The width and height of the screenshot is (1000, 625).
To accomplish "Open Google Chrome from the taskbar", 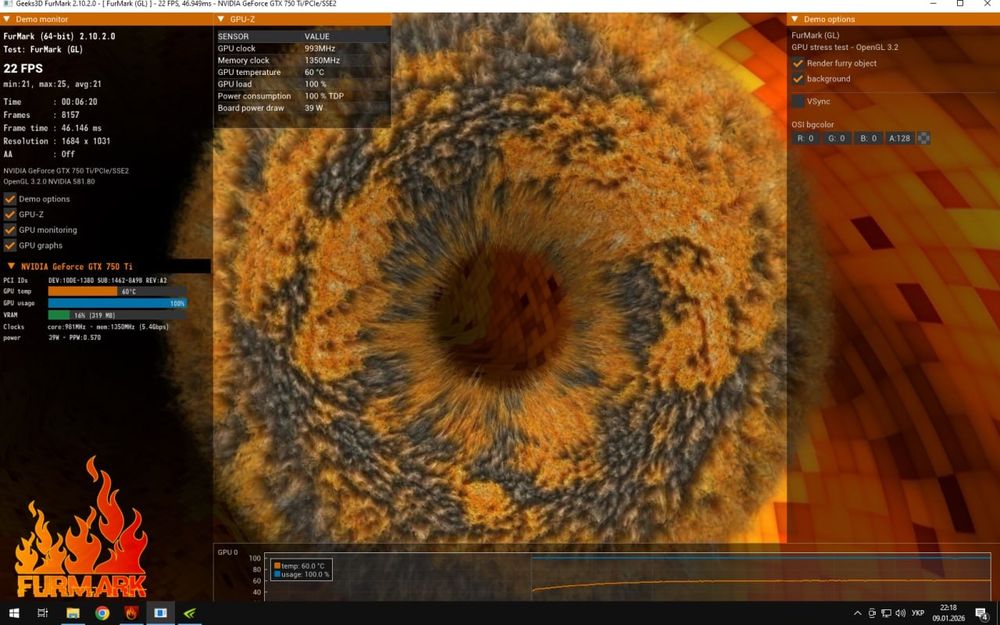I will (102, 614).
